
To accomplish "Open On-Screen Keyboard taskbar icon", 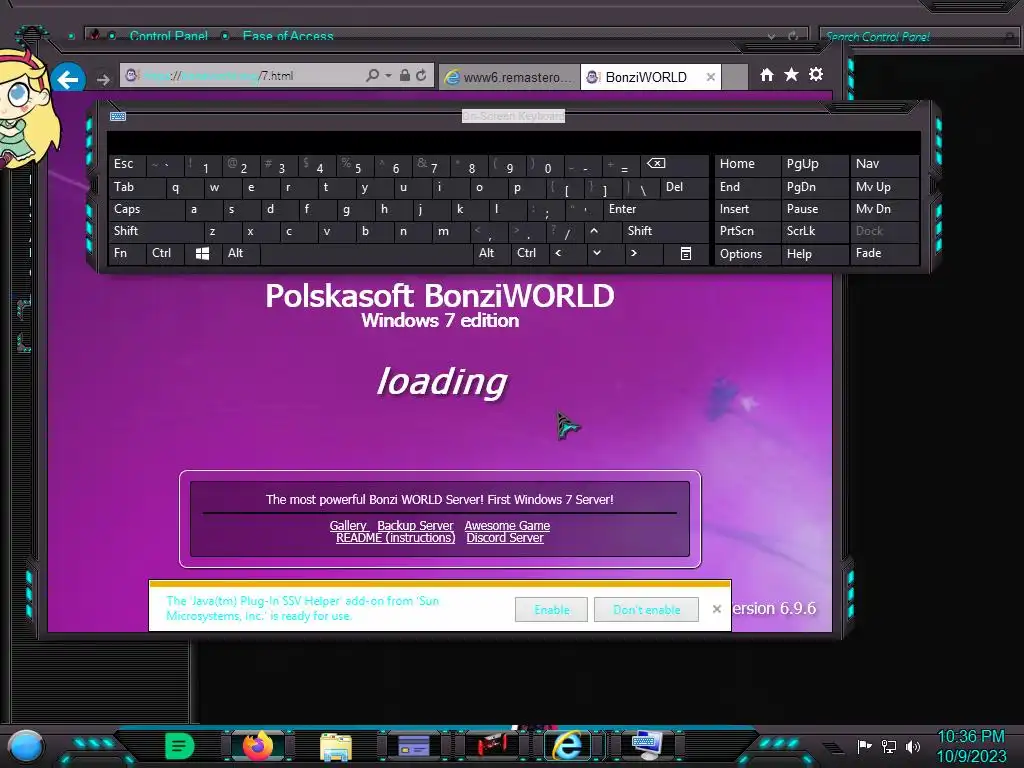I will 647,745.
